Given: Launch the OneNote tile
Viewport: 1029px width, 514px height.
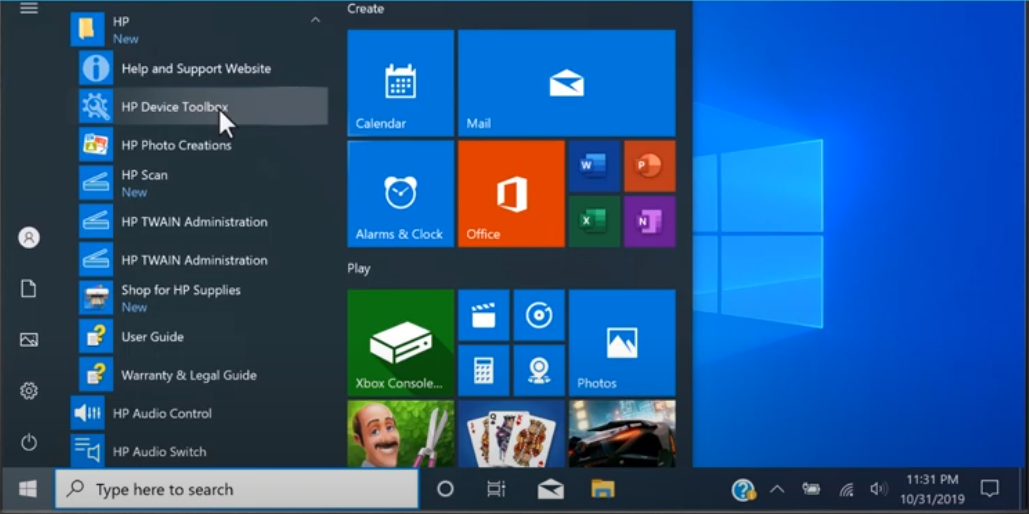Looking at the screenshot, I should (650, 221).
